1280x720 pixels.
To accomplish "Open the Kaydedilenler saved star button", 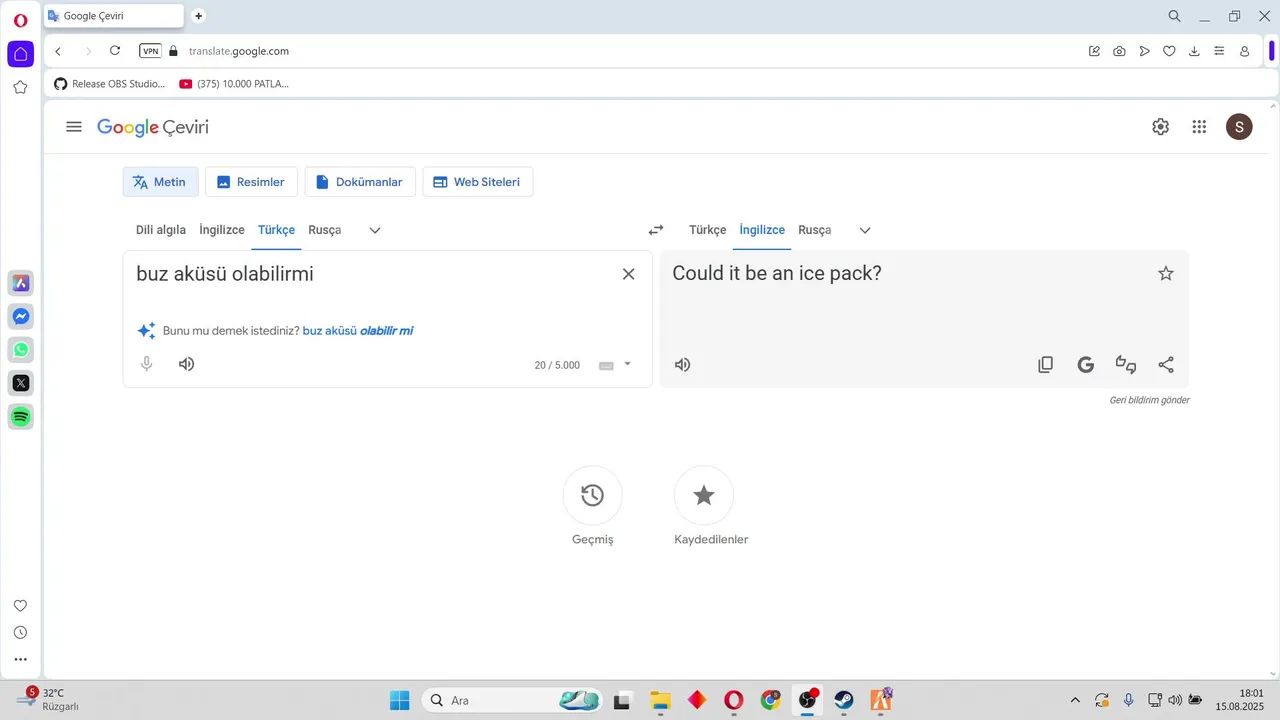I will (704, 495).
